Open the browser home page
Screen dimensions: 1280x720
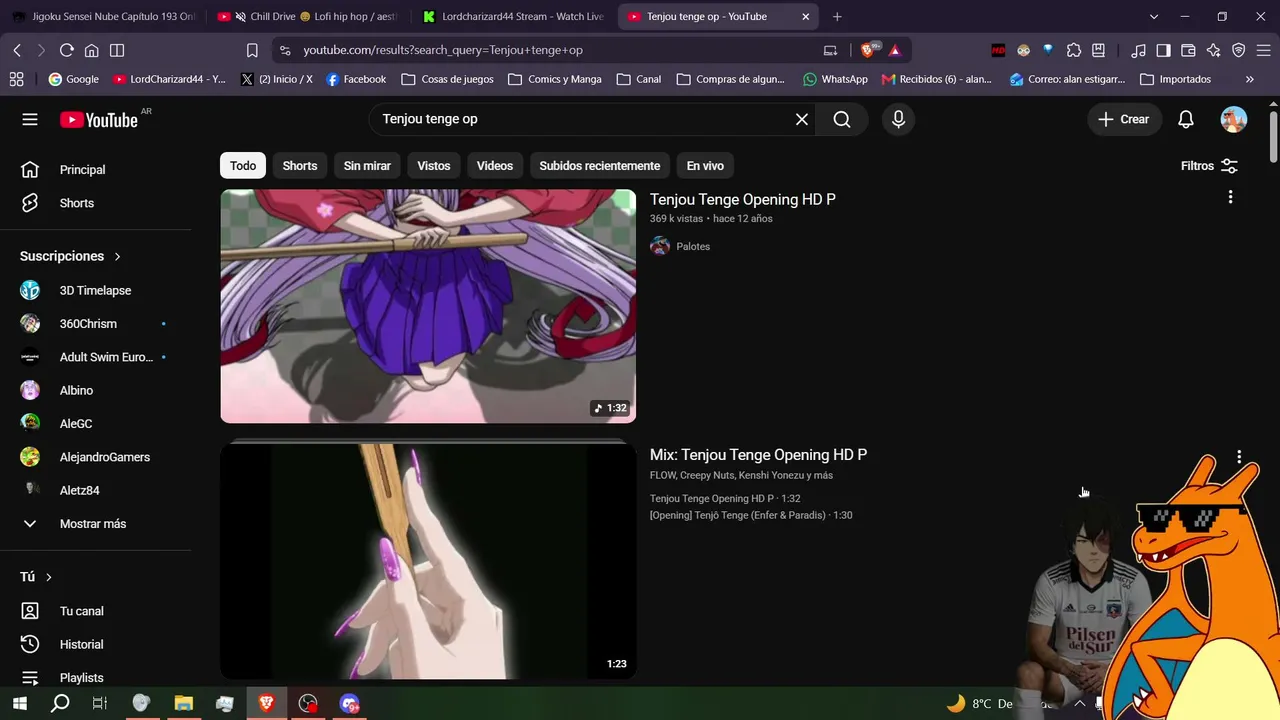(91, 50)
